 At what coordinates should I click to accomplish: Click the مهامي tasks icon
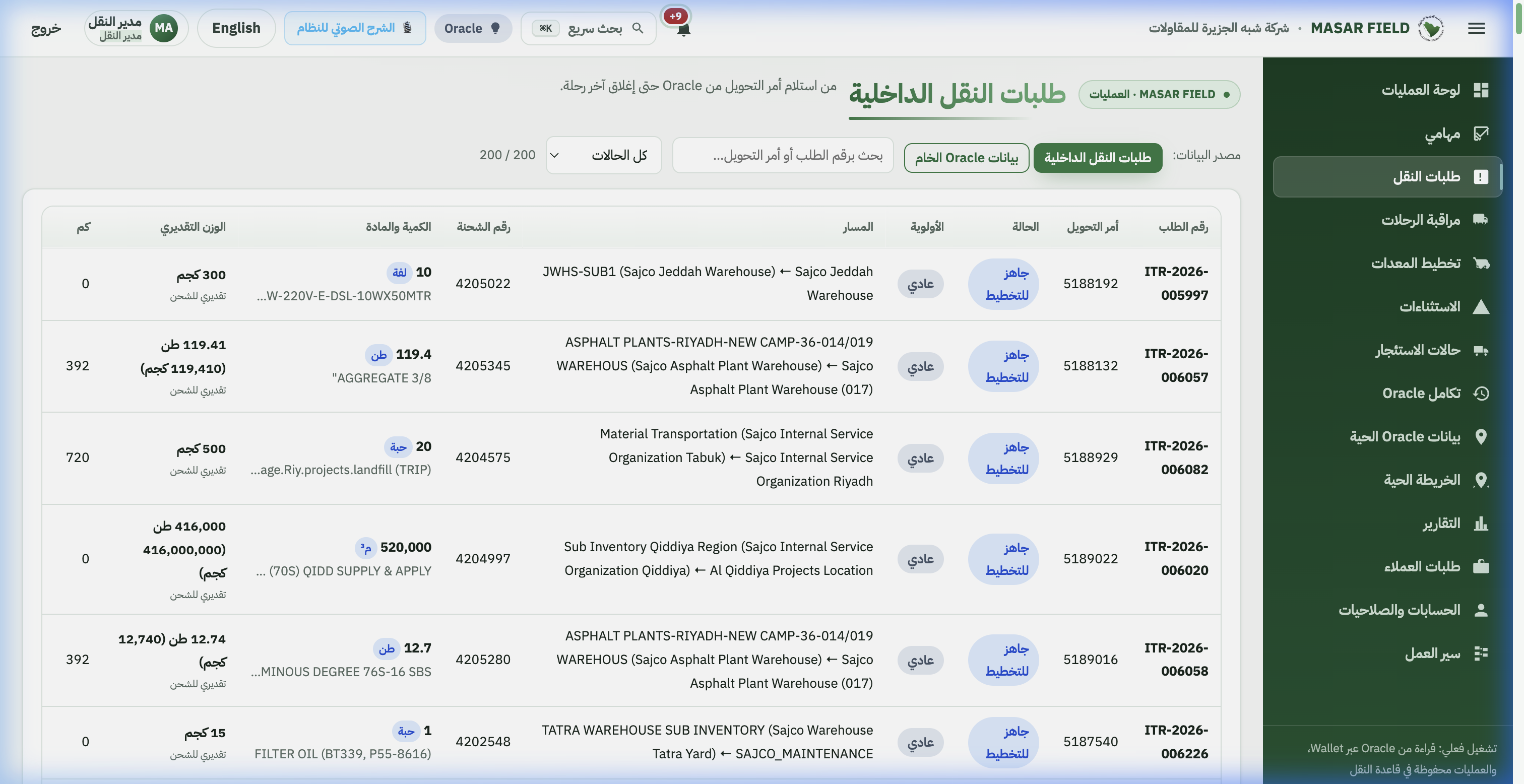(1481, 133)
